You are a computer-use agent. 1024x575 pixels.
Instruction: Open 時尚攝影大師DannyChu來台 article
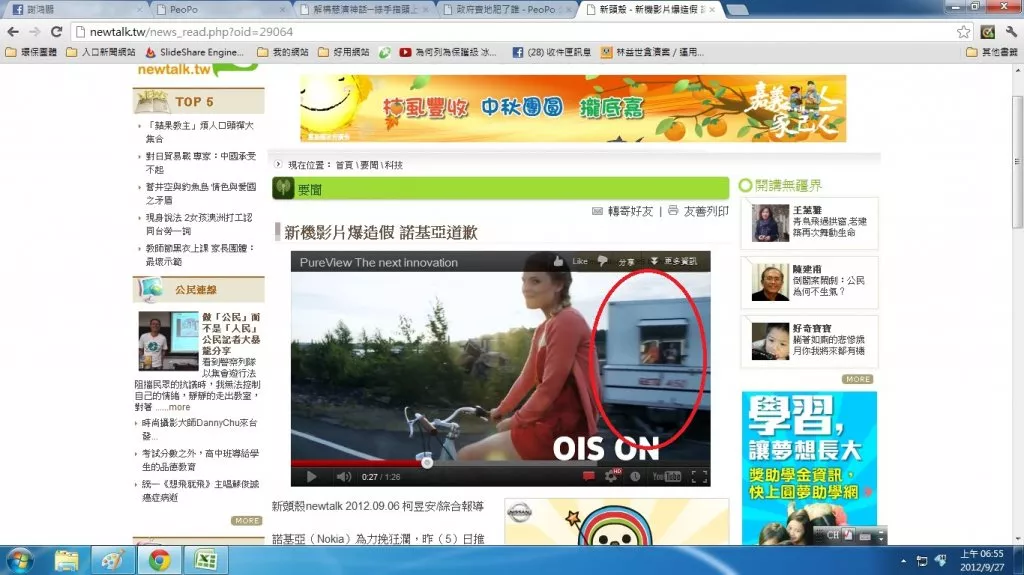199,429
